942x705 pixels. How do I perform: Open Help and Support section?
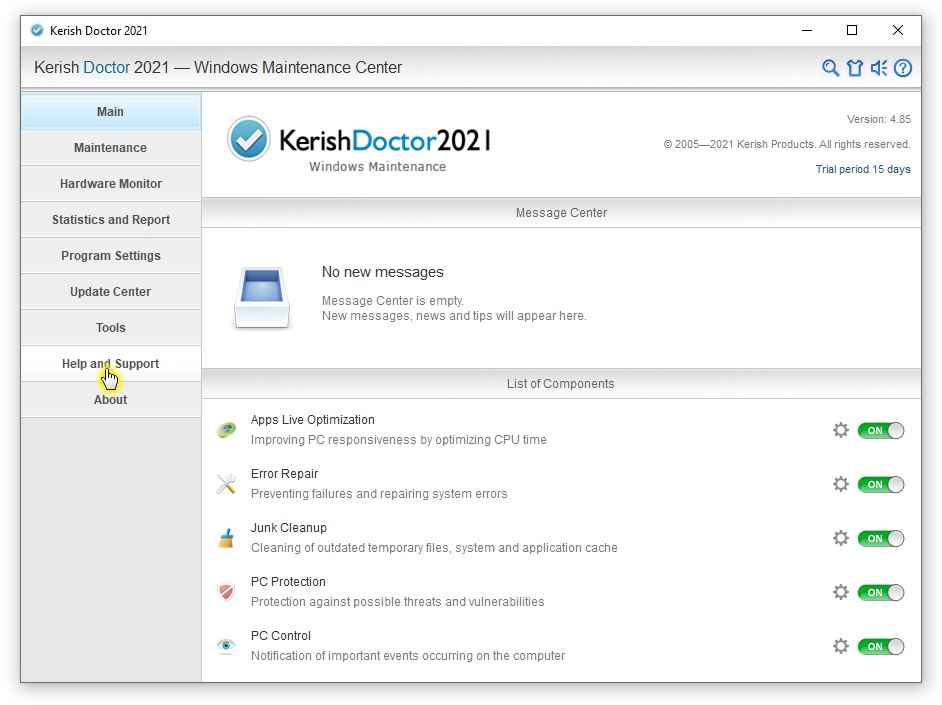coord(110,364)
